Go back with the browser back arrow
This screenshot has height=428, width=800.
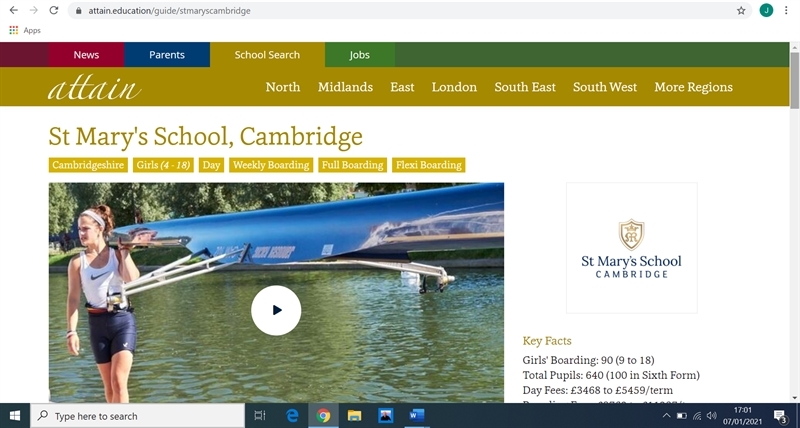[14, 10]
